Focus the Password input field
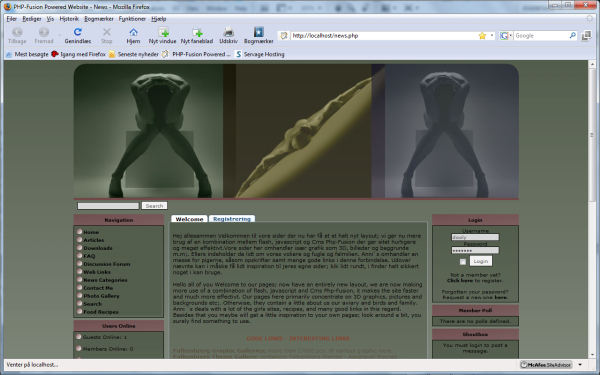The image size is (600, 375). click(475, 250)
